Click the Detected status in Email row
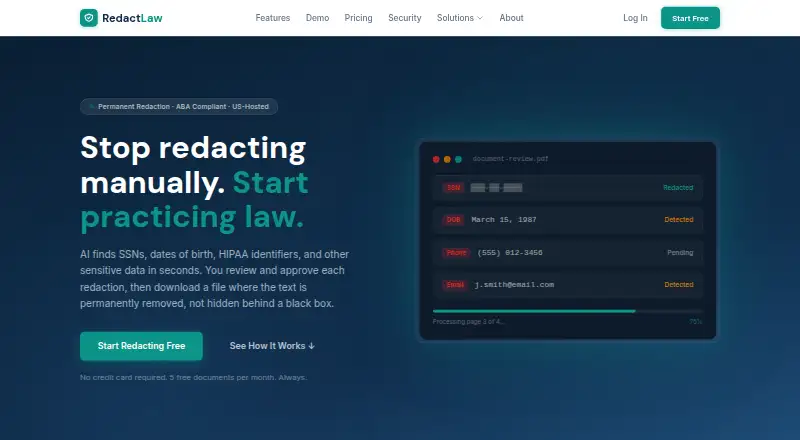 click(679, 285)
